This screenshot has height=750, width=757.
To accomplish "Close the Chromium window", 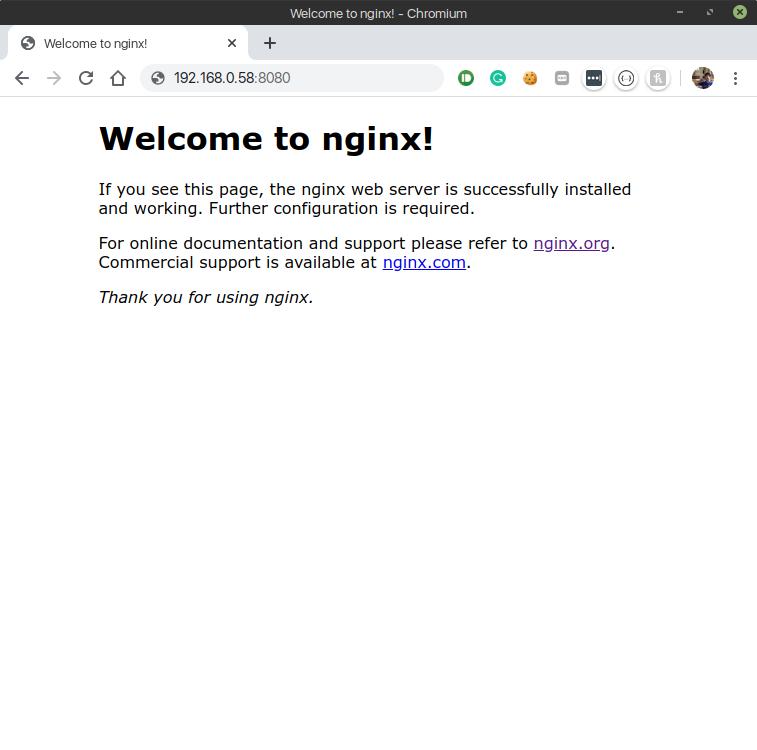I will [740, 12].
